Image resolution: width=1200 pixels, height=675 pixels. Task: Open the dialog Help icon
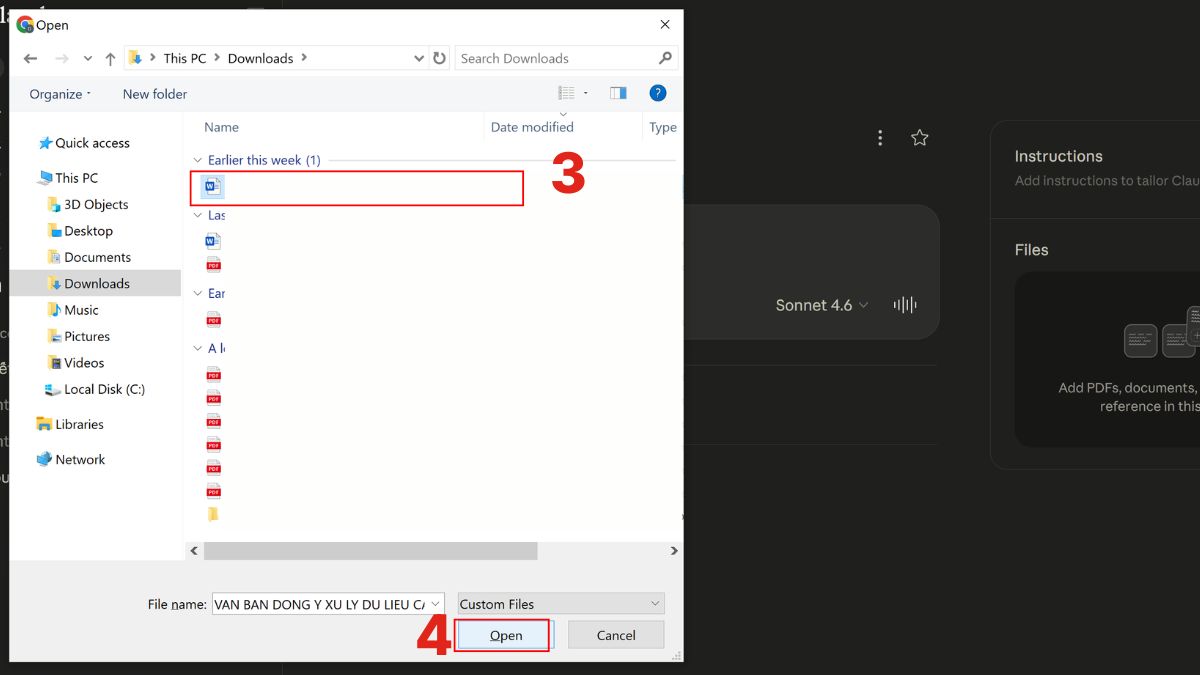pos(657,93)
